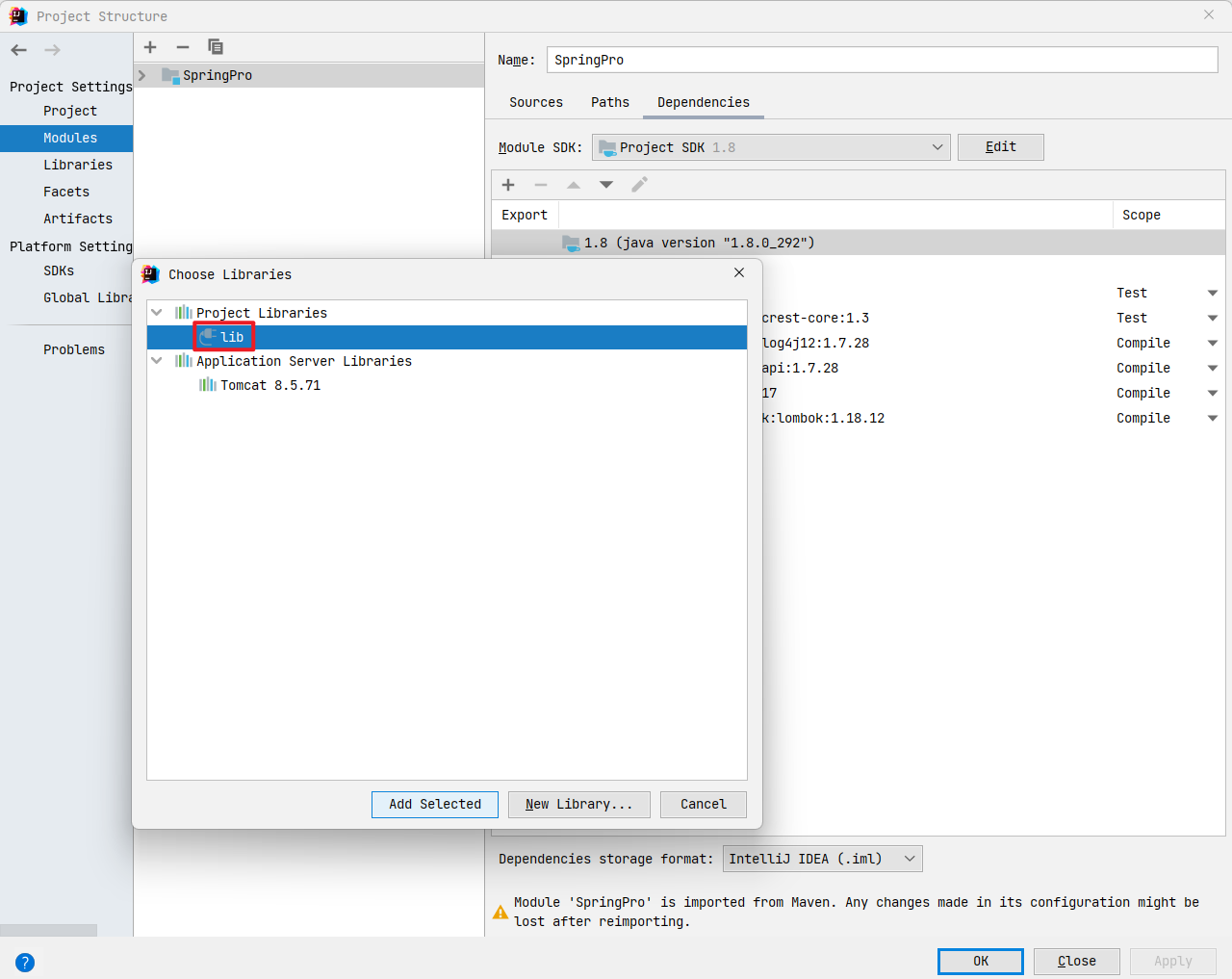Open scope dropdown for lombok:1.18.12

(1213, 418)
